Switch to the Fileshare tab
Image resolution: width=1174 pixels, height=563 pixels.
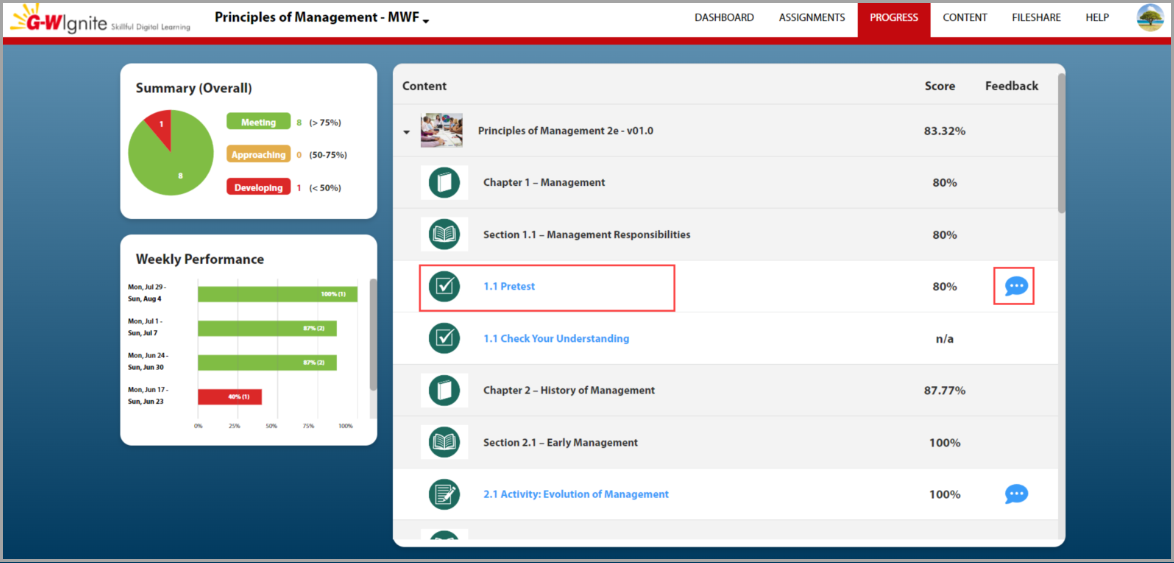(1036, 18)
